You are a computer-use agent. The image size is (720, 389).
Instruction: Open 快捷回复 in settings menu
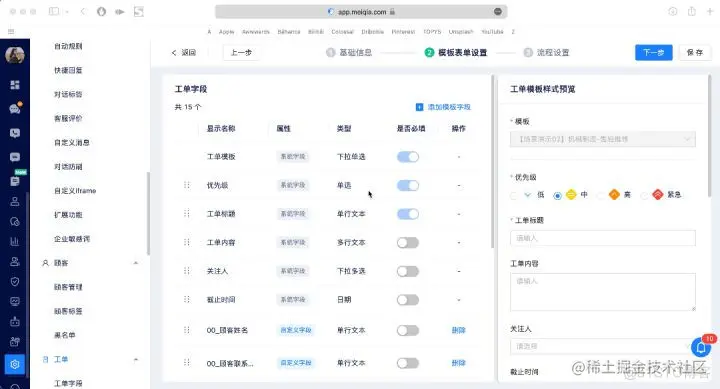(68, 70)
